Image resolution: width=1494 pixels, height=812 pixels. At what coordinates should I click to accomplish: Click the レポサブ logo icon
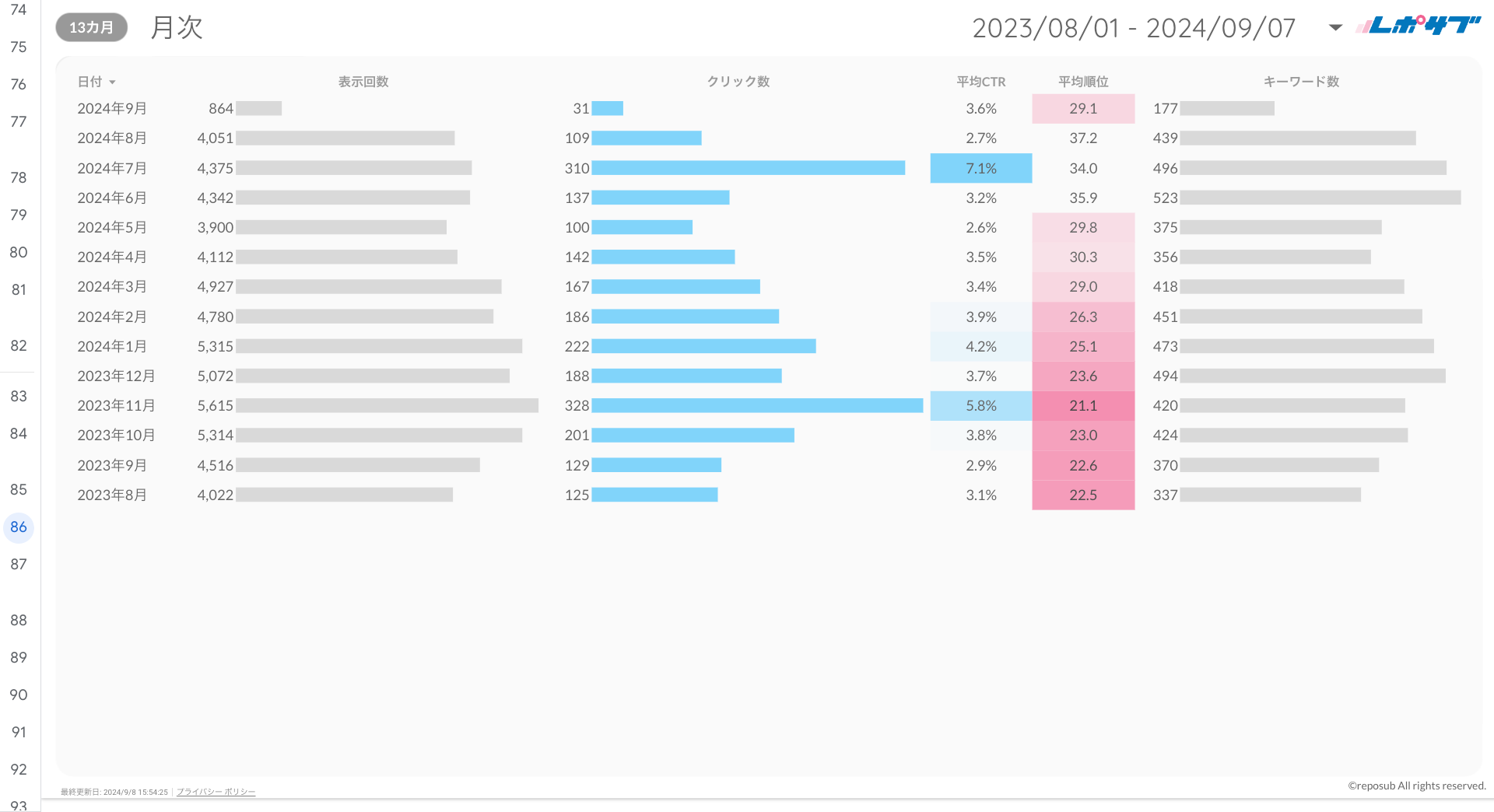click(1418, 26)
